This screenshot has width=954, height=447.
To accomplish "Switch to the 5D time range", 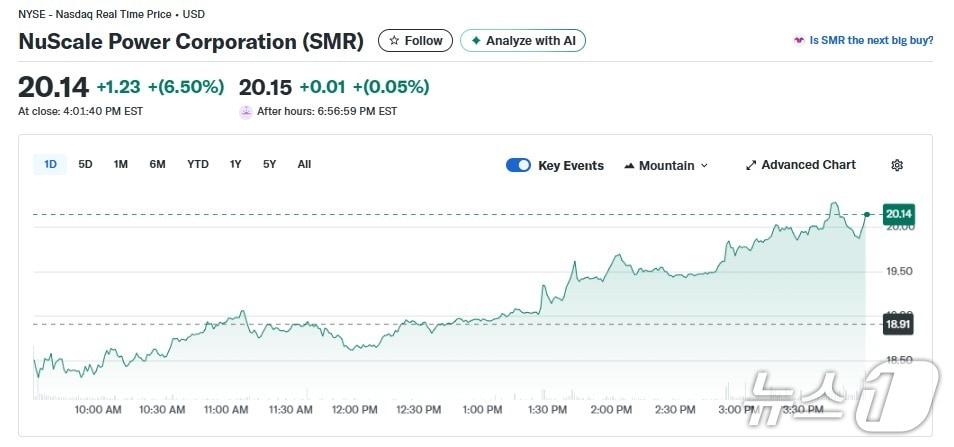I will (x=85, y=164).
